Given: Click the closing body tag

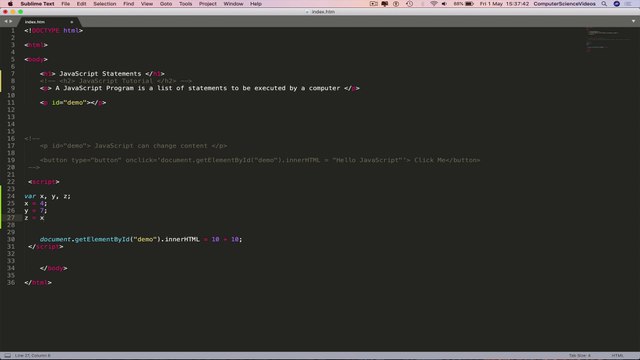Looking at the screenshot, I should click(53, 268).
